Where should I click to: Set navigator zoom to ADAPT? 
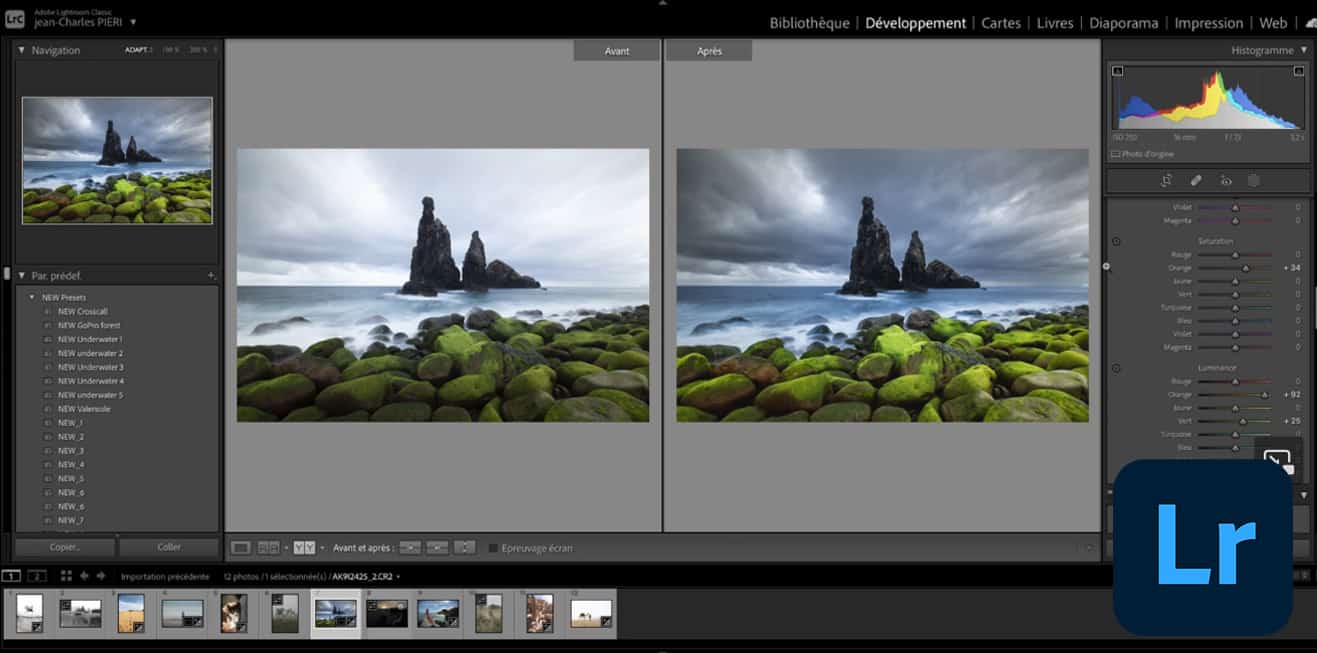tap(139, 50)
